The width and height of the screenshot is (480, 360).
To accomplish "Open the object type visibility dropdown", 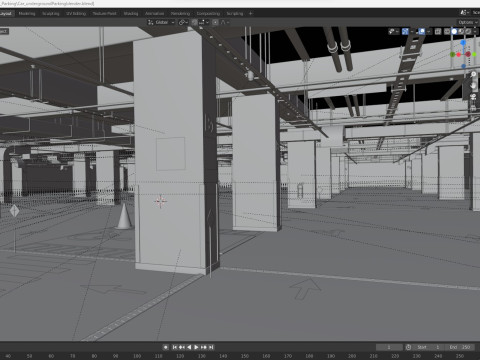I will coord(394,32).
